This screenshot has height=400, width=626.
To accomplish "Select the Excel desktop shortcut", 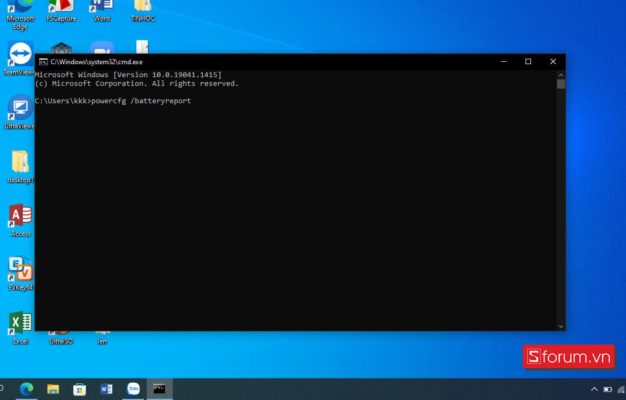I will coord(20,325).
